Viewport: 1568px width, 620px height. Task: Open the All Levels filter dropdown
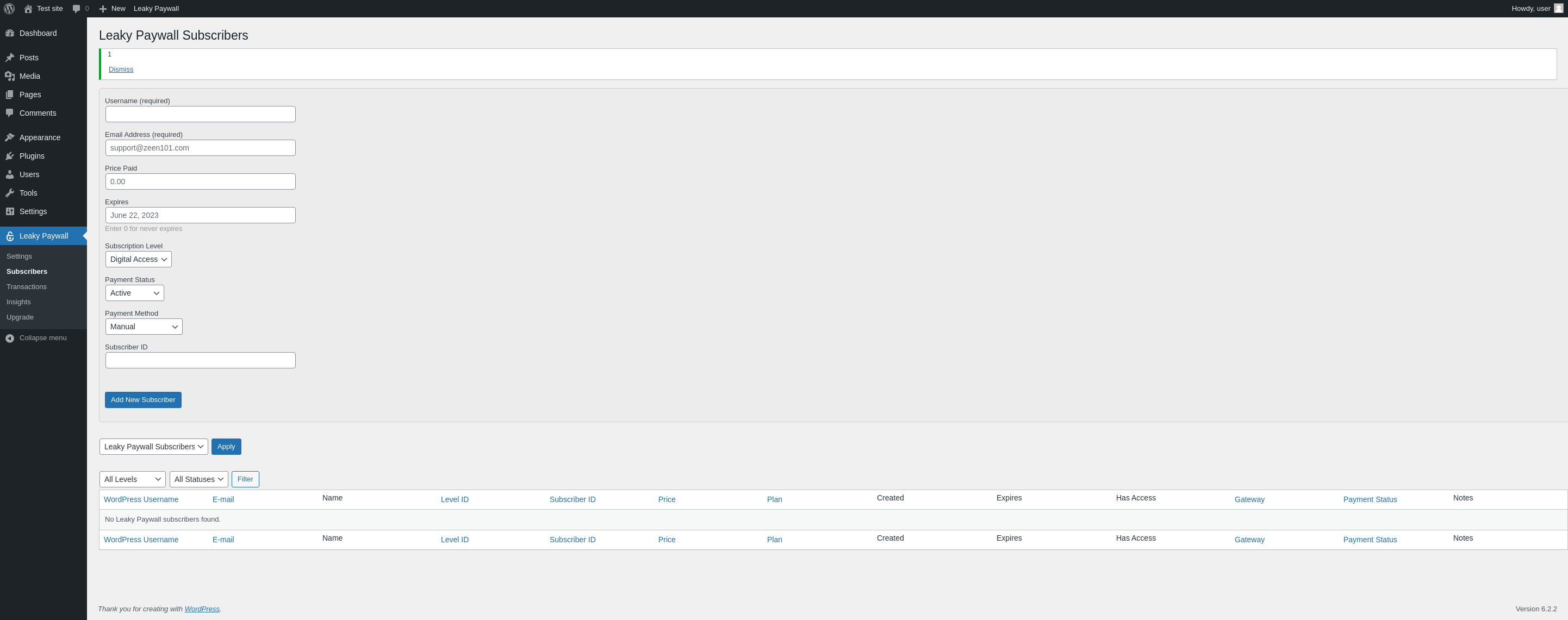click(132, 479)
